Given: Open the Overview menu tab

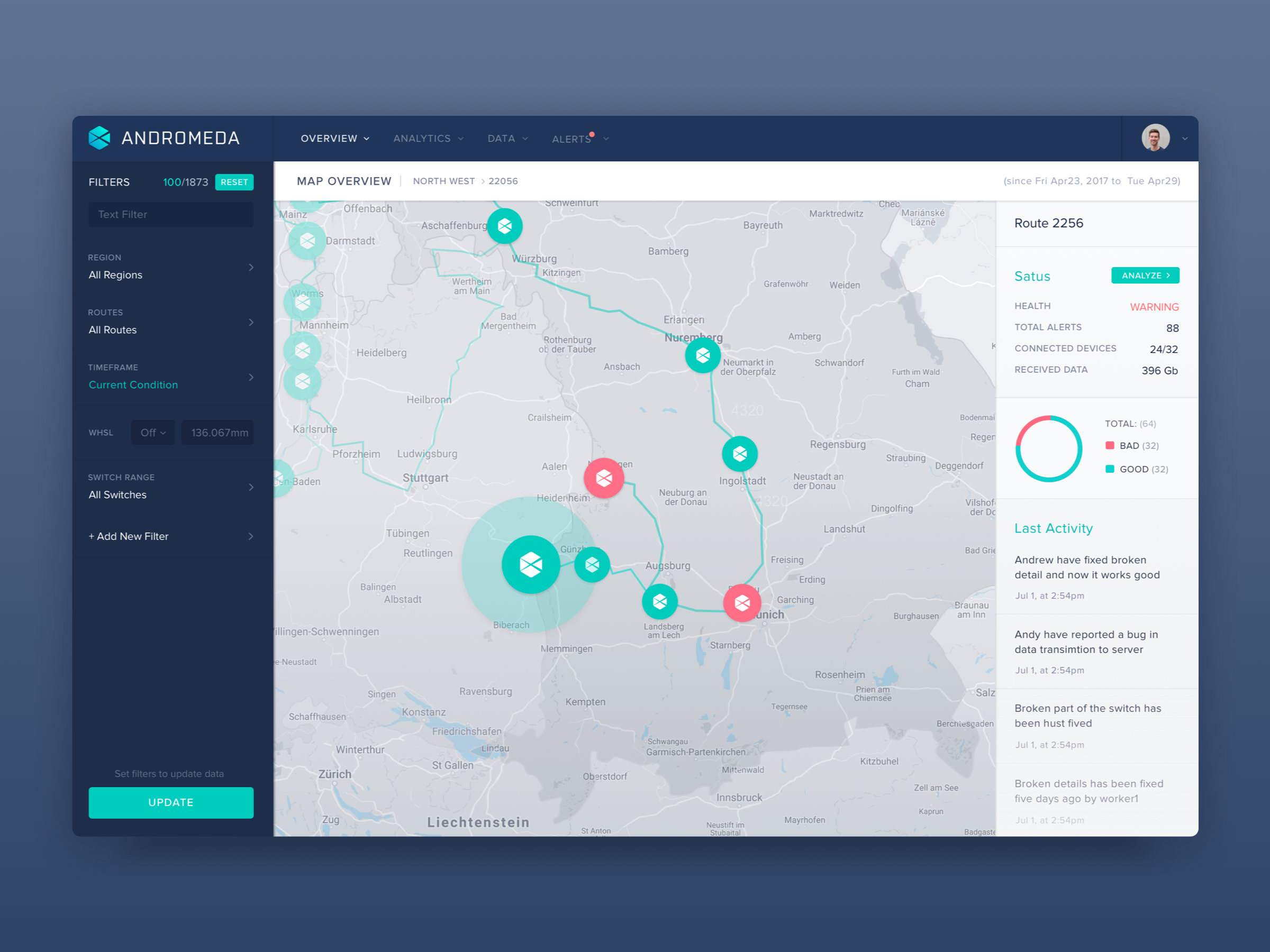Looking at the screenshot, I should pyautogui.click(x=334, y=138).
